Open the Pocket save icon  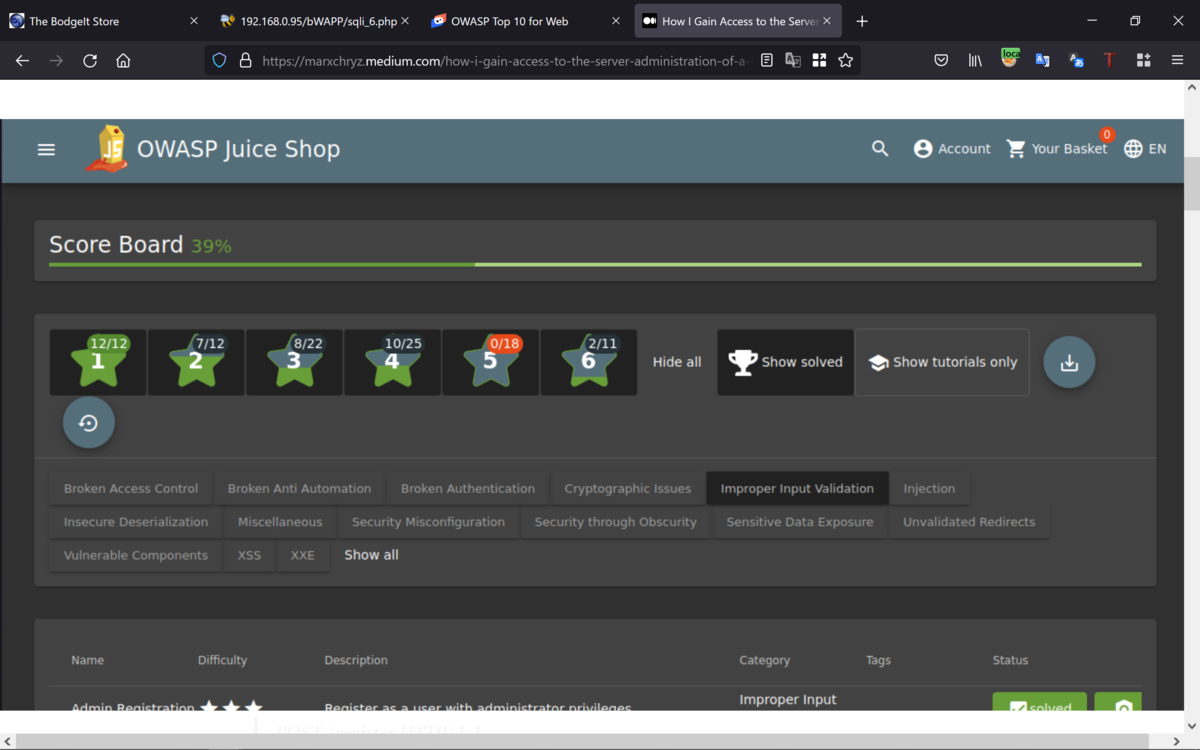point(941,61)
